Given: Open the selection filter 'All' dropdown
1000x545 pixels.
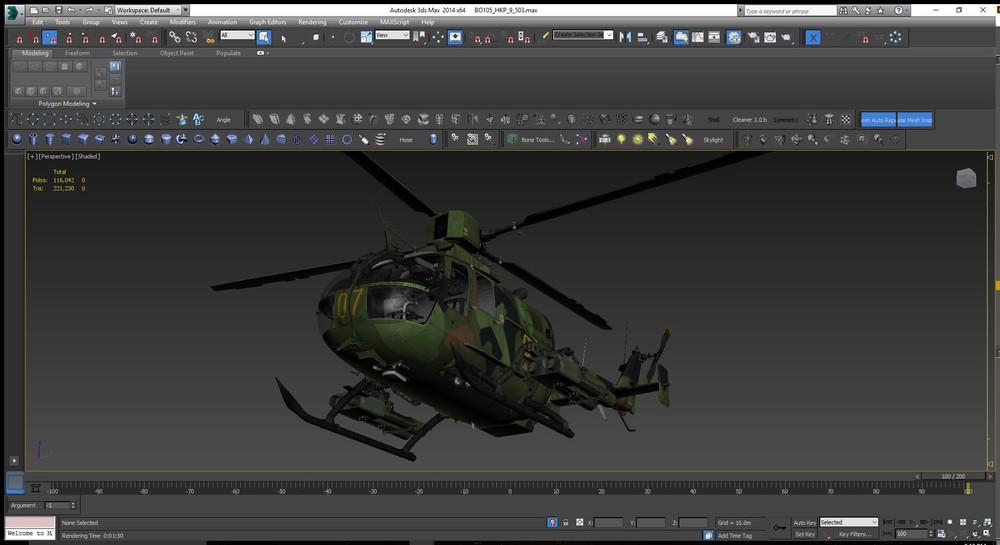Looking at the screenshot, I should tap(237, 35).
